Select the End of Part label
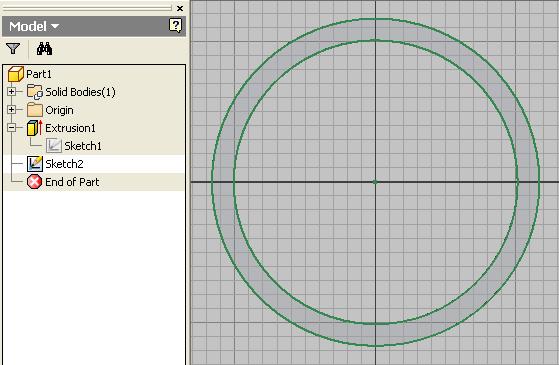Image resolution: width=559 pixels, height=365 pixels. point(72,182)
